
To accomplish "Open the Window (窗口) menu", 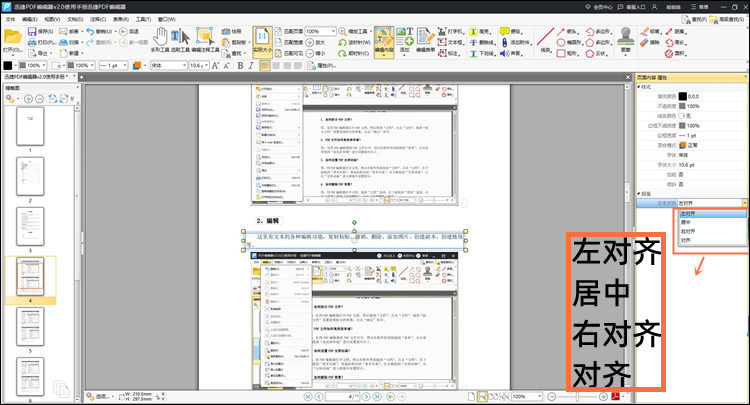I will (166, 19).
